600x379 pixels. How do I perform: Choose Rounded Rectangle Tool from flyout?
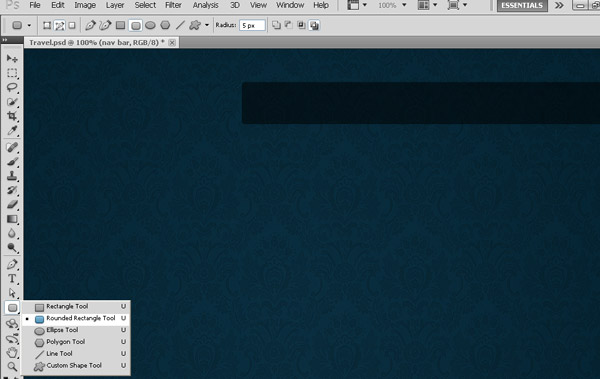point(76,318)
